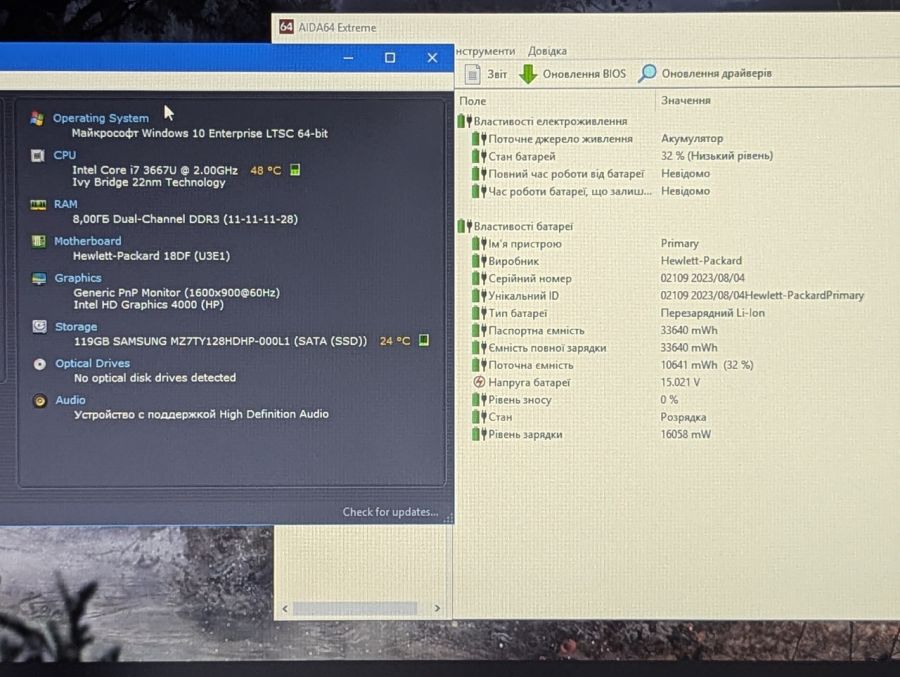Click the Audio speaker icon
The image size is (900, 677).
(x=40, y=401)
